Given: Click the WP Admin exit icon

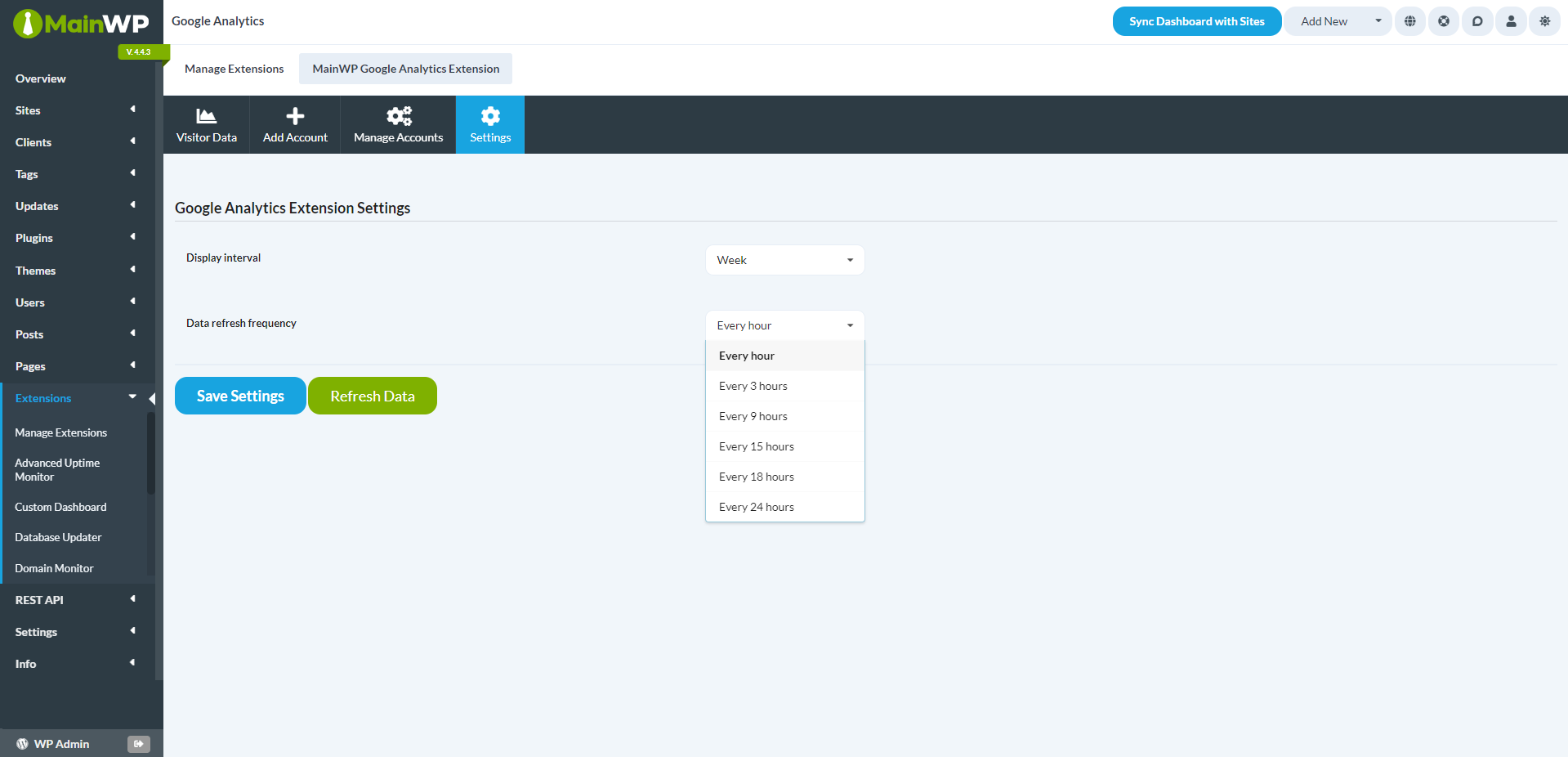Looking at the screenshot, I should click(x=138, y=744).
